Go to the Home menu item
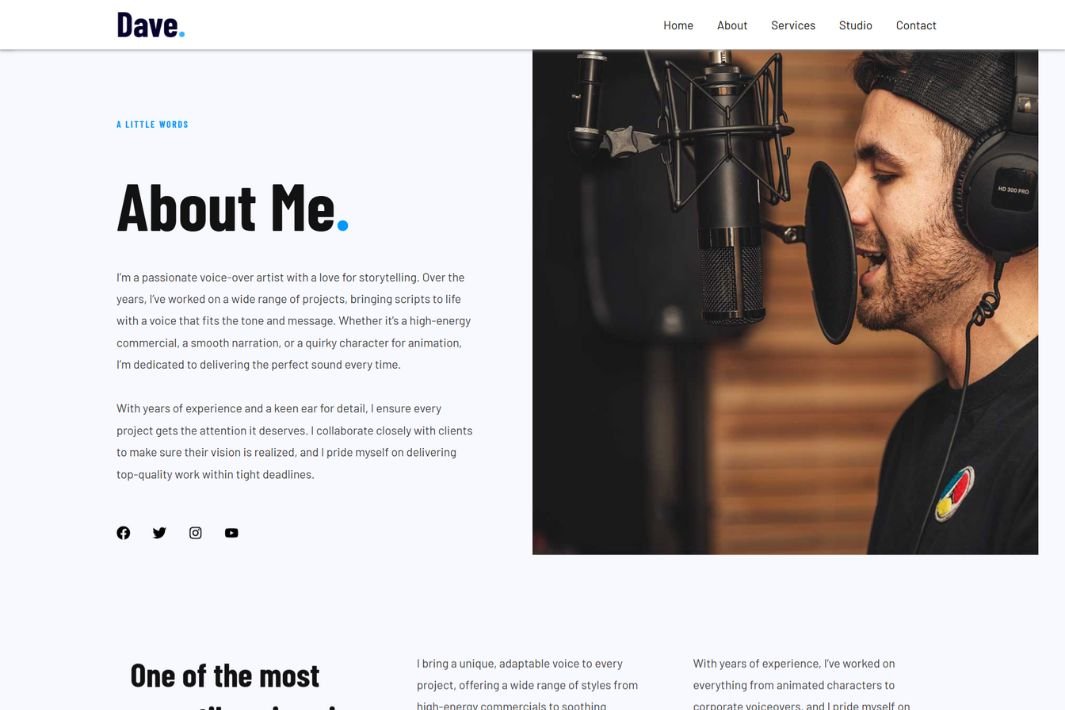This screenshot has height=710, width=1065. (x=678, y=25)
